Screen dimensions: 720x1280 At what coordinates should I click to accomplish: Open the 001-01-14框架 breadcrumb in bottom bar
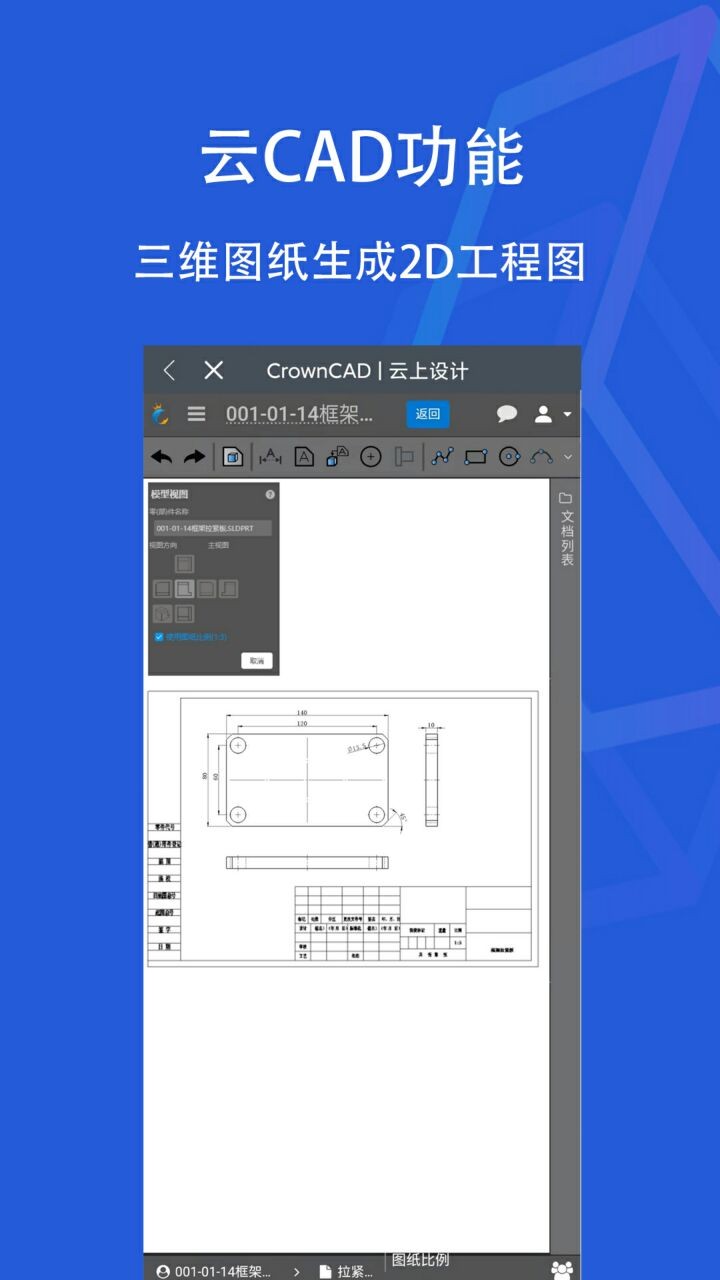pyautogui.click(x=214, y=1271)
